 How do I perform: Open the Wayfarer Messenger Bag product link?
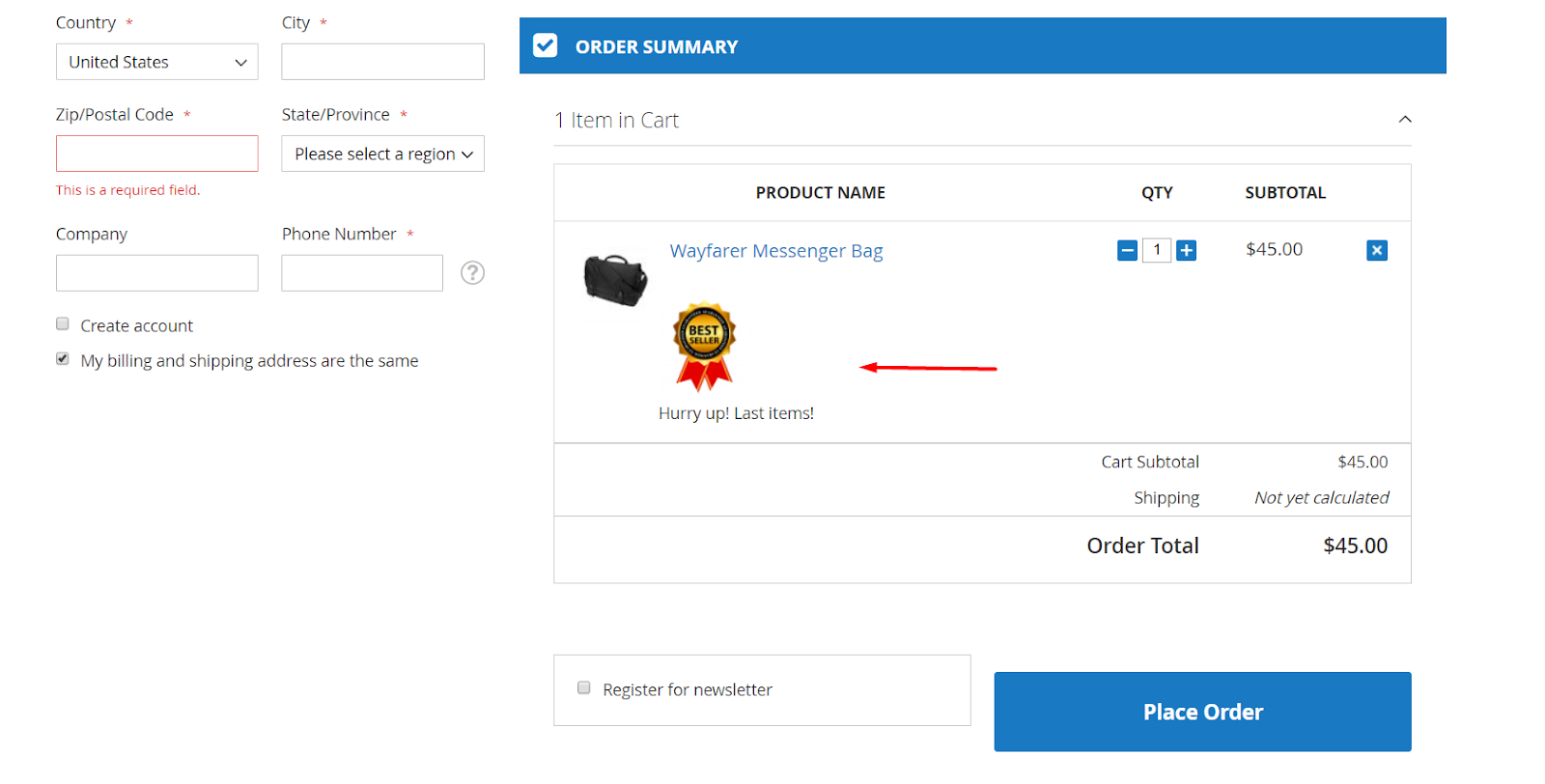[776, 251]
